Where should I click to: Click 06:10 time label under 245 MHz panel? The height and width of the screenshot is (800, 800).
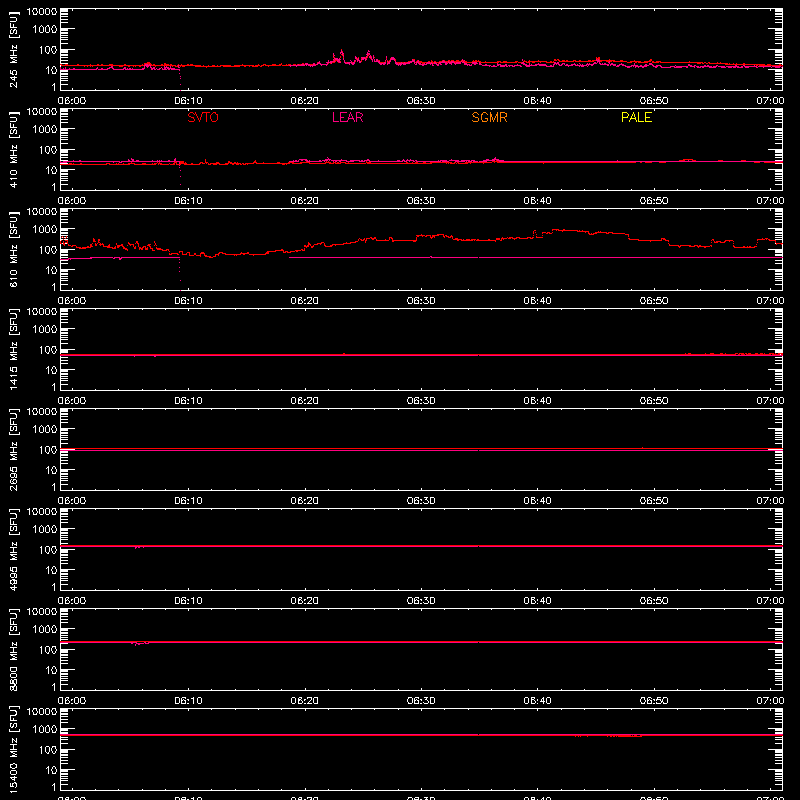pos(188,101)
